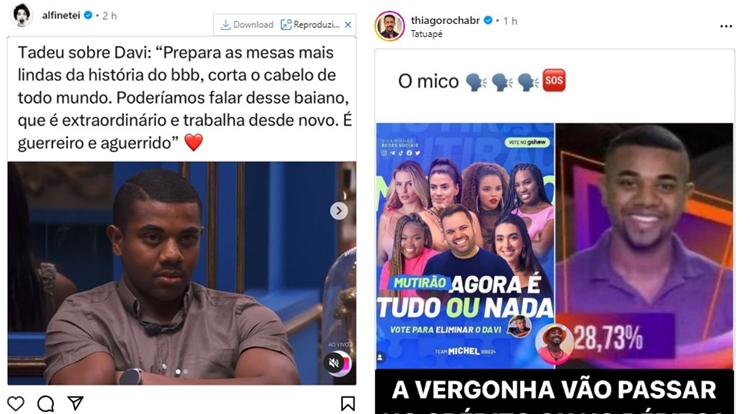Open the Tatuapé location link

[x=427, y=34]
